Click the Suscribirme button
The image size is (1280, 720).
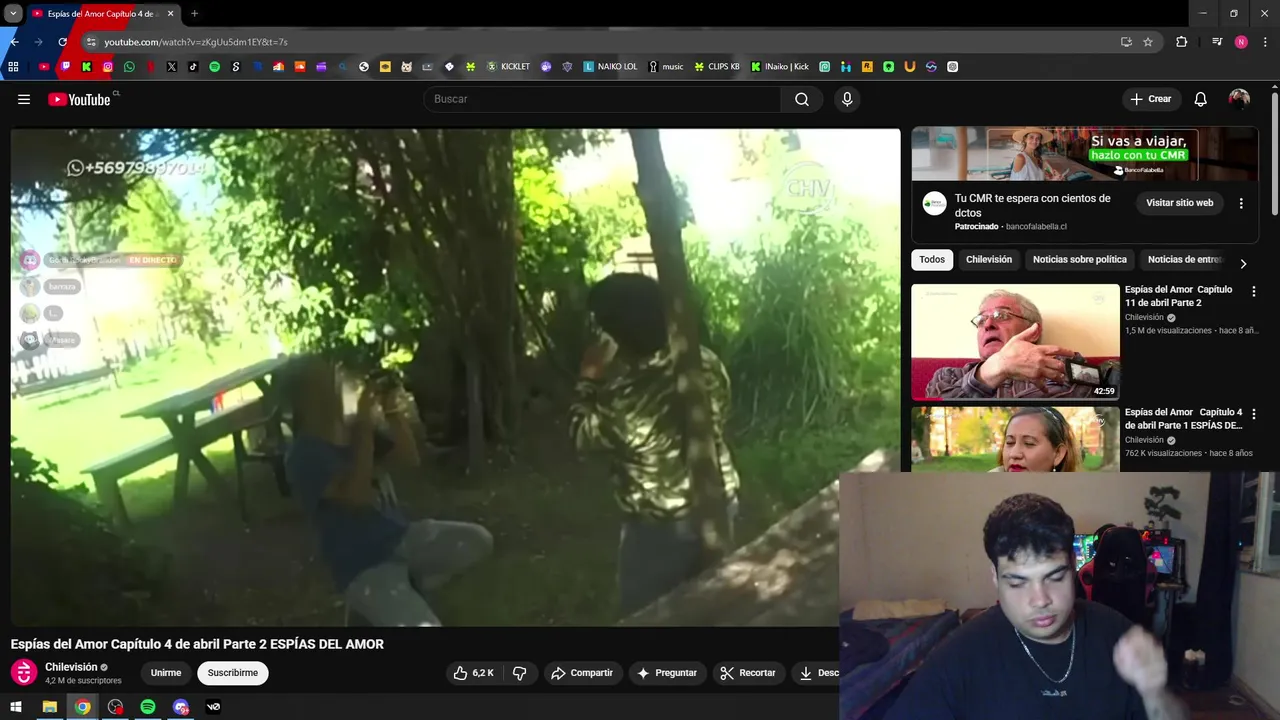pos(233,673)
